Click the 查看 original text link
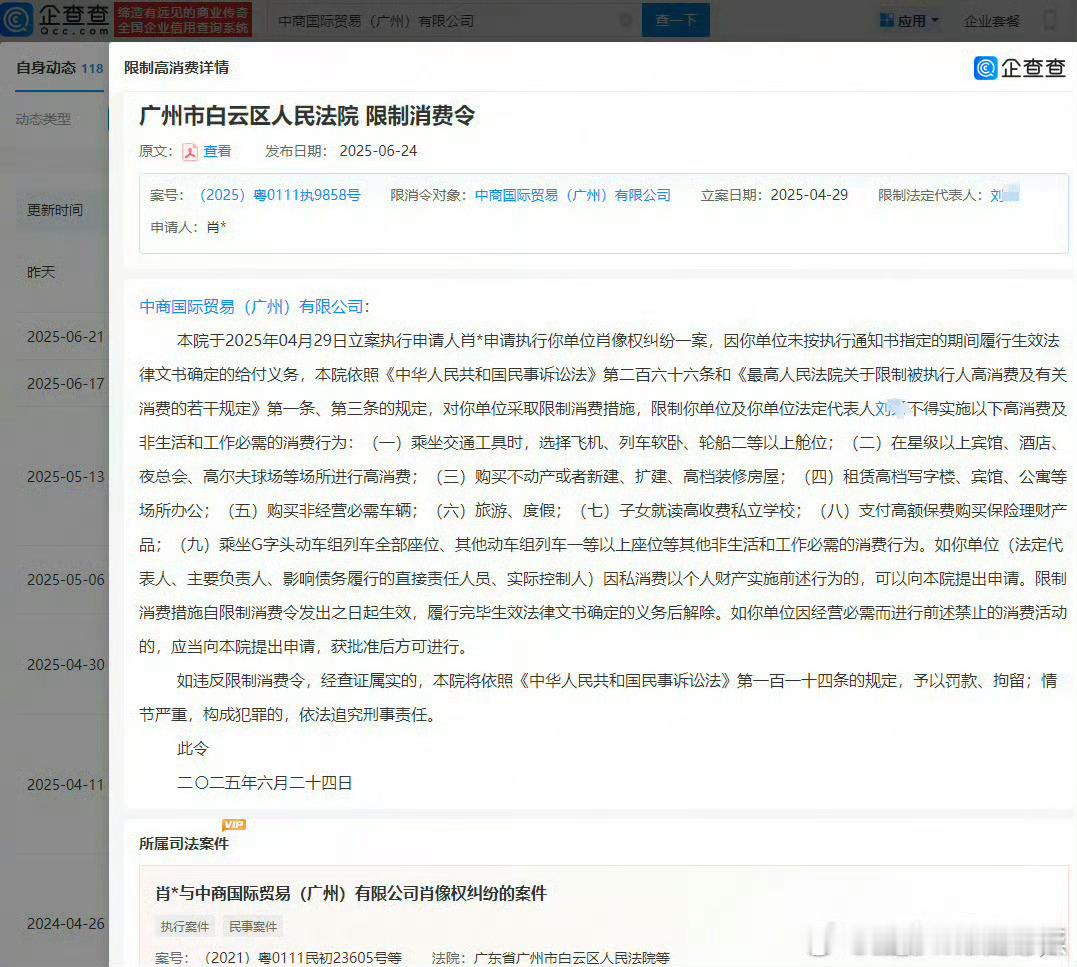Screen dimensions: 1077x967 tap(217, 151)
